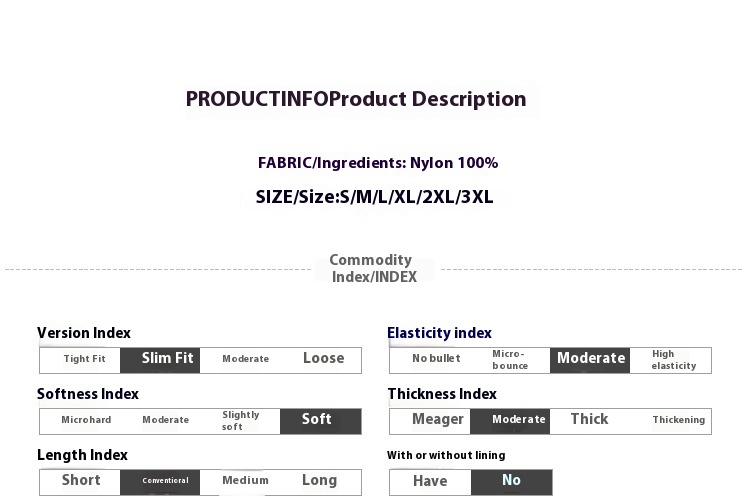Choose Medium in Length Index

coord(245,480)
